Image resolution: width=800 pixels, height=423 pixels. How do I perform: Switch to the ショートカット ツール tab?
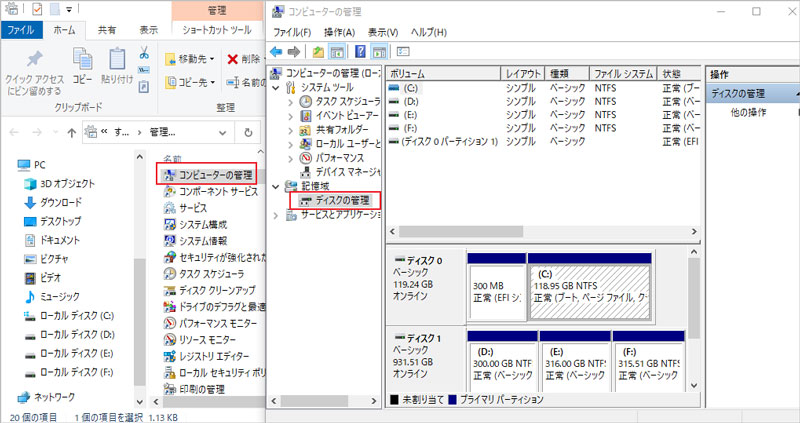217,30
